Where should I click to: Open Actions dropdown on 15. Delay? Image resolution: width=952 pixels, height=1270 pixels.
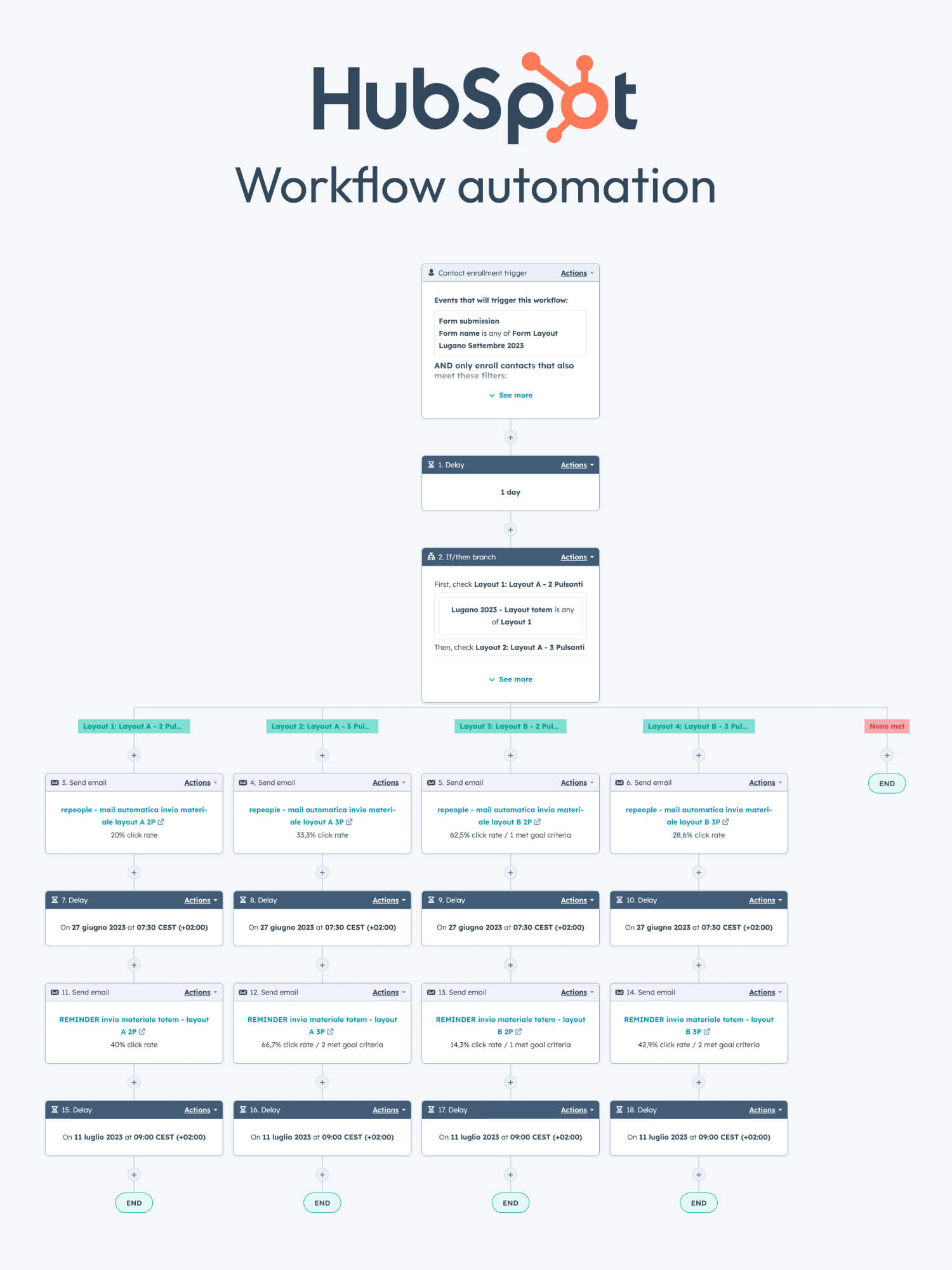201,1110
